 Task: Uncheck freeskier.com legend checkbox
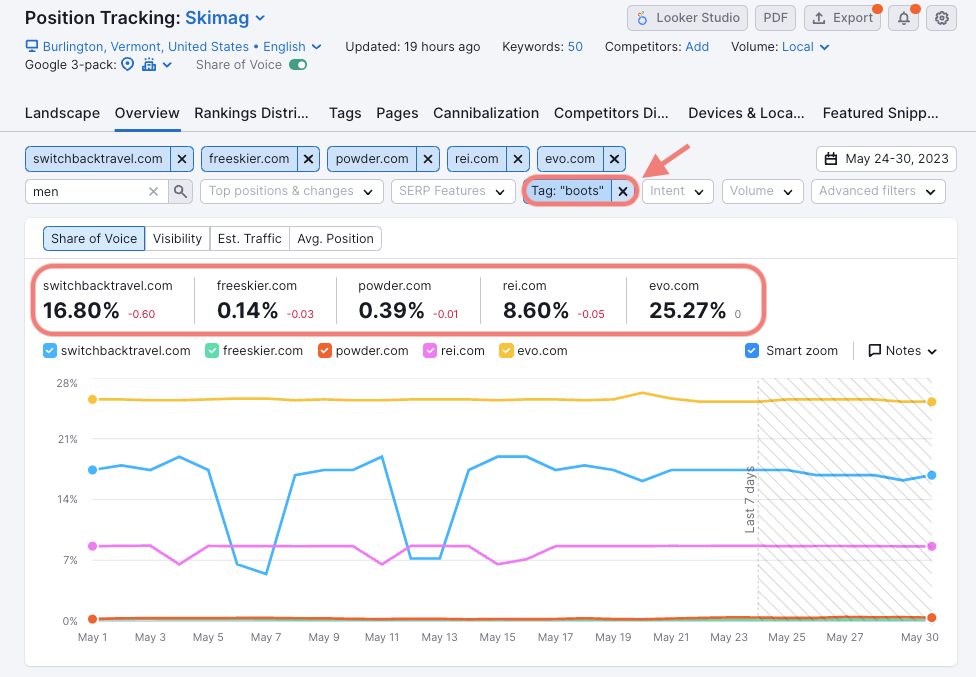coord(212,351)
